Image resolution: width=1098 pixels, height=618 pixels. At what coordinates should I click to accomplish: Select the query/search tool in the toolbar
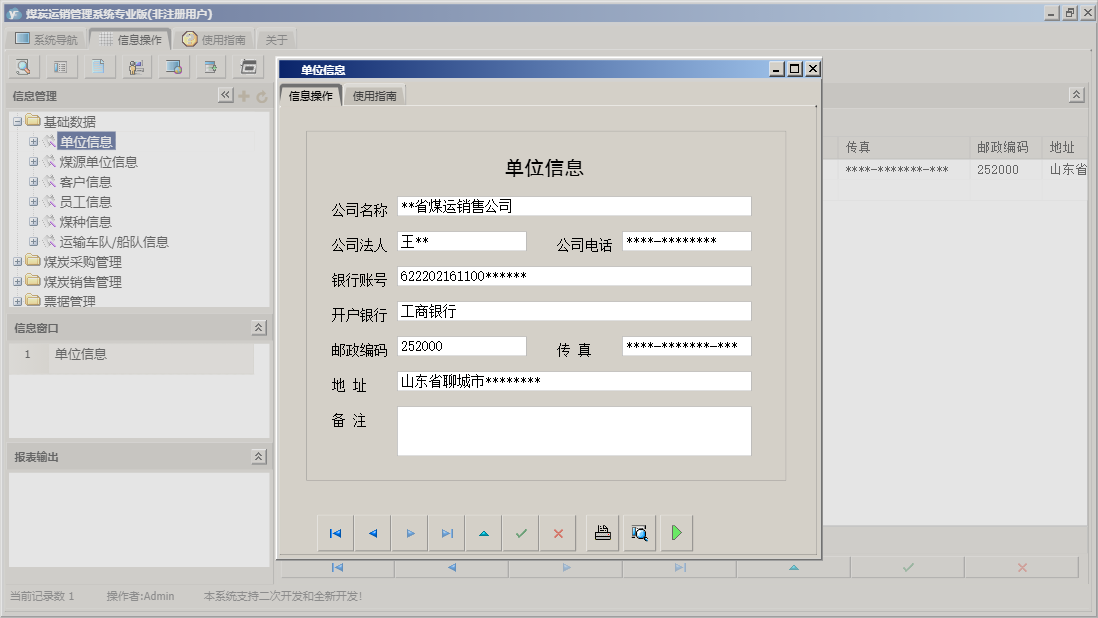pyautogui.click(x=24, y=66)
